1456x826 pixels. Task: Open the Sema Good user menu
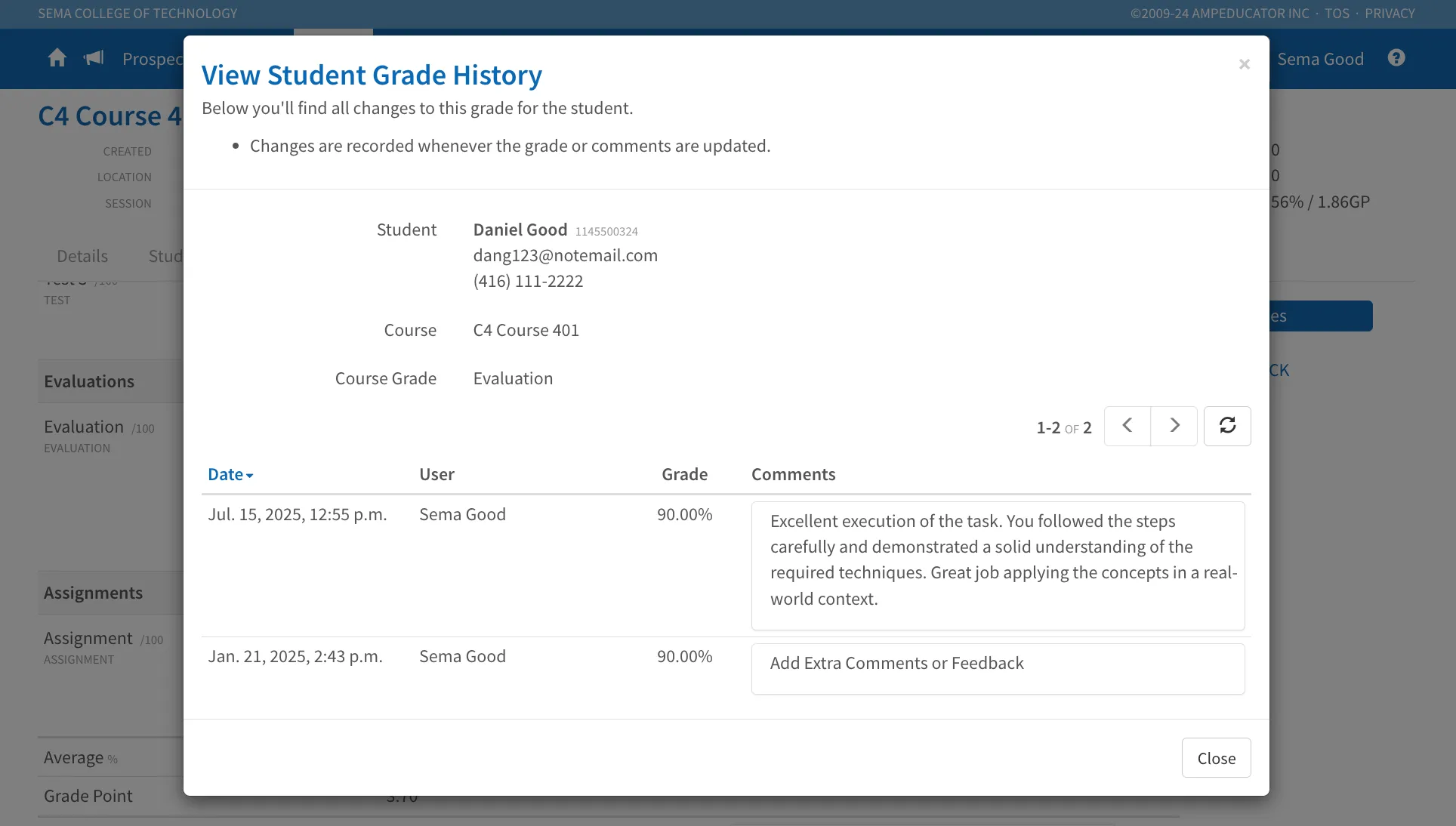(x=1320, y=59)
